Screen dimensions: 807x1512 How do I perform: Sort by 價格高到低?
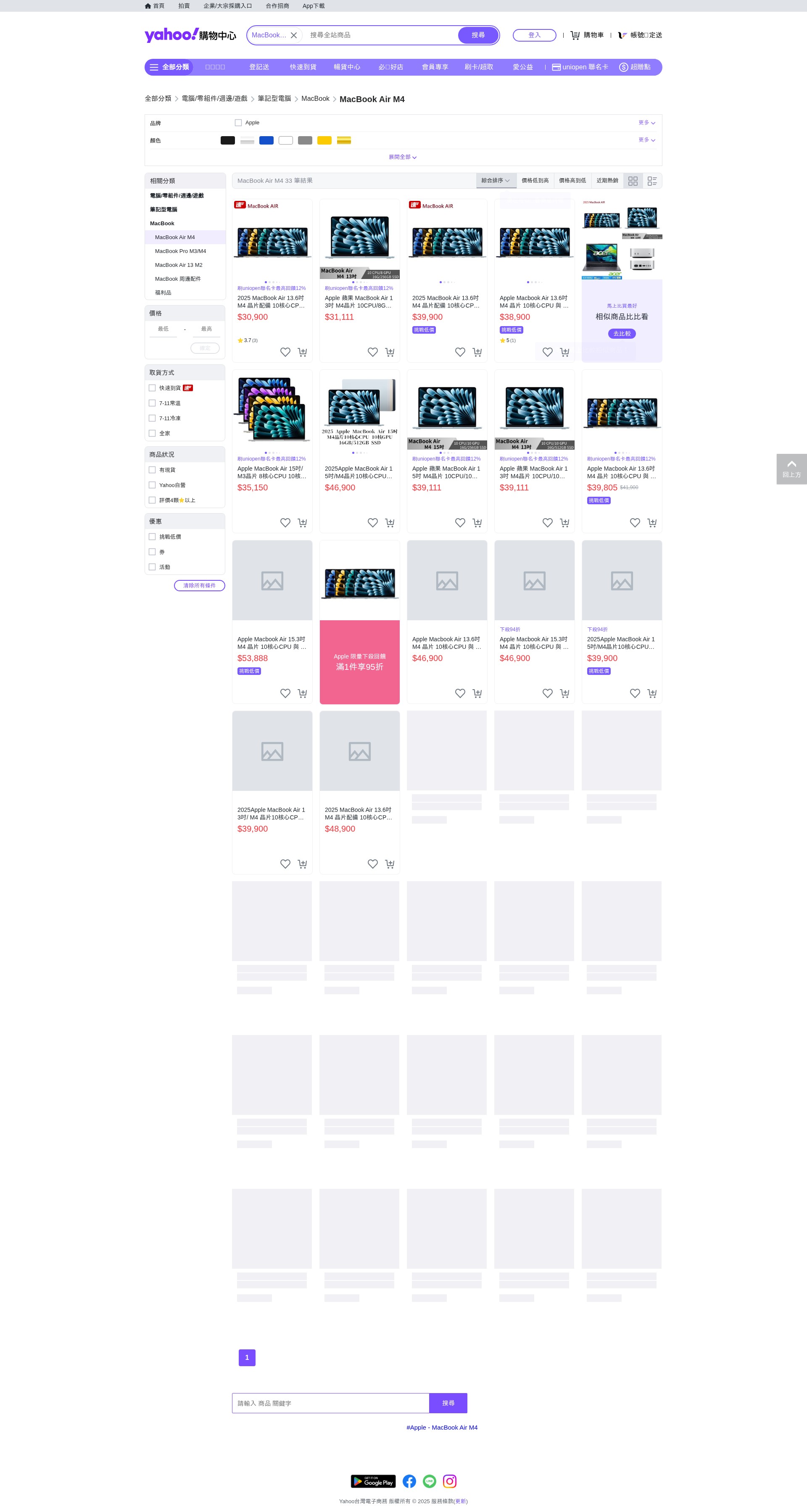[x=572, y=181]
